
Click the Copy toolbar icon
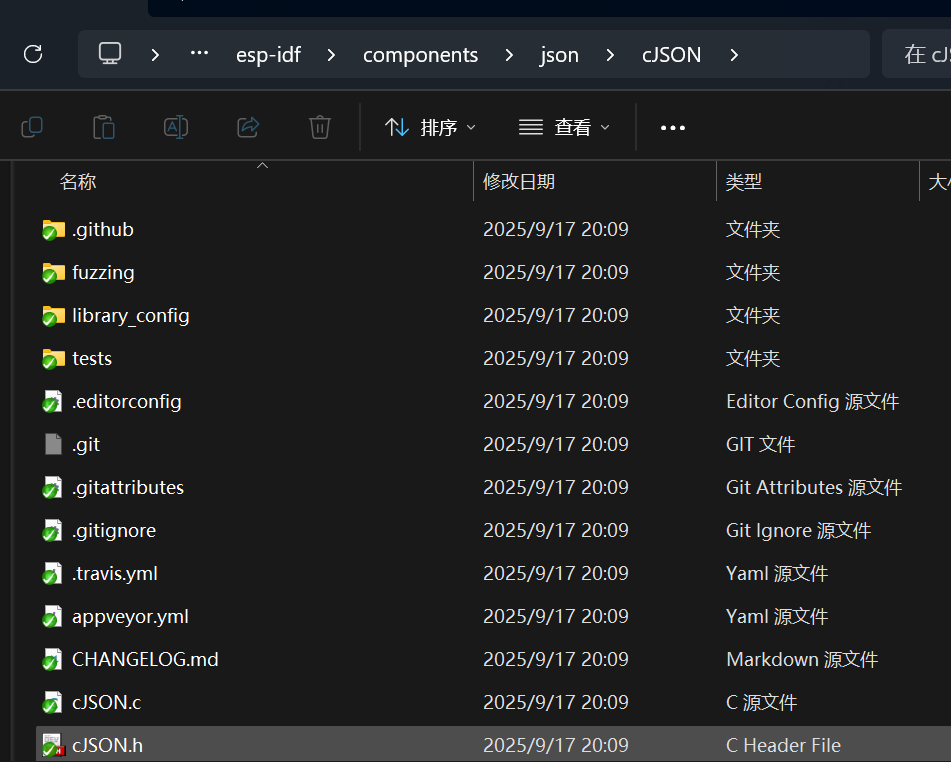click(32, 127)
